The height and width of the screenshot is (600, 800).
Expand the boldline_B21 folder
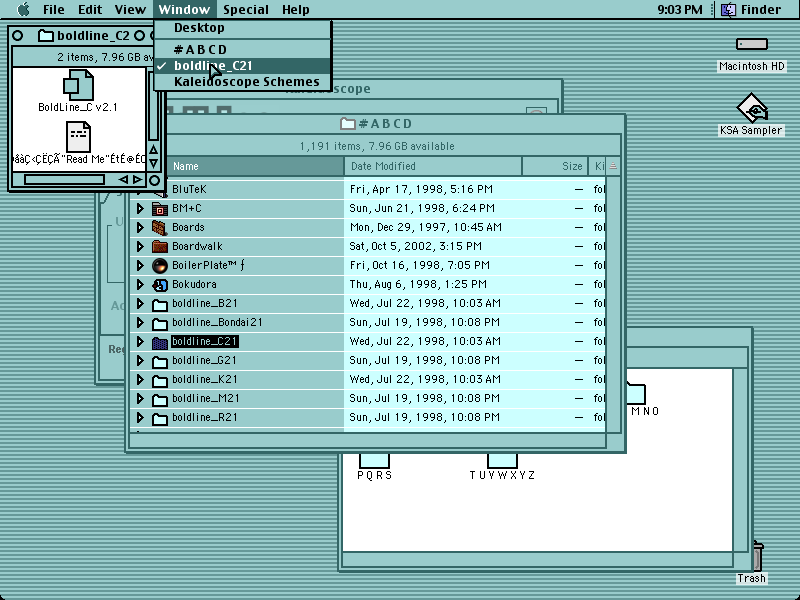point(140,304)
